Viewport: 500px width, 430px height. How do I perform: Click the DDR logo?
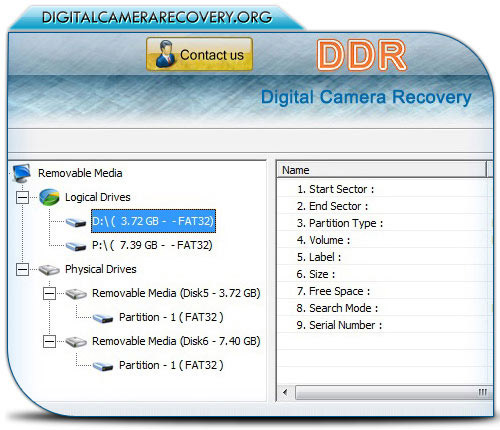pyautogui.click(x=362, y=55)
